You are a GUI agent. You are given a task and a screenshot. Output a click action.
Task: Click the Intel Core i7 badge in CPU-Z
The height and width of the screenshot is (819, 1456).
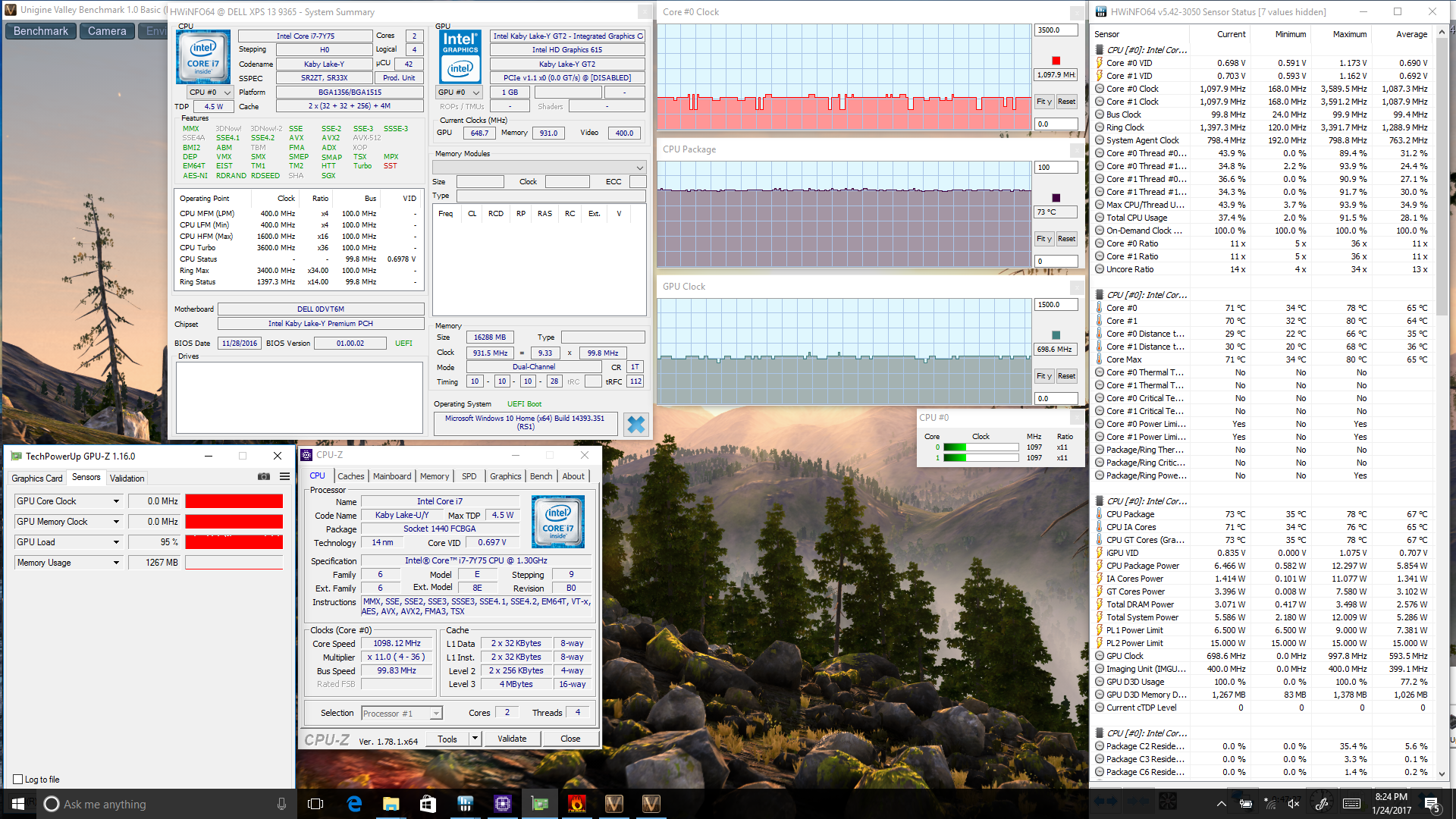(558, 522)
